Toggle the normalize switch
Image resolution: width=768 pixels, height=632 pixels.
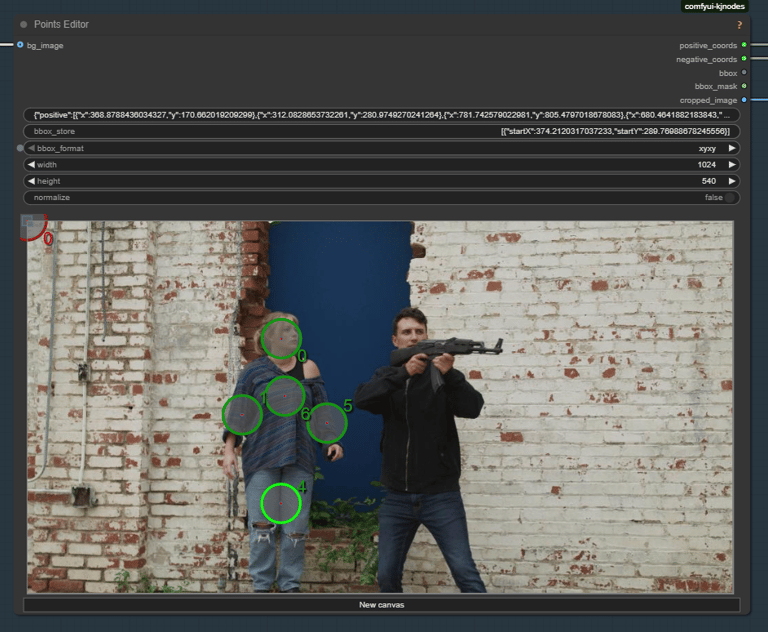731,197
